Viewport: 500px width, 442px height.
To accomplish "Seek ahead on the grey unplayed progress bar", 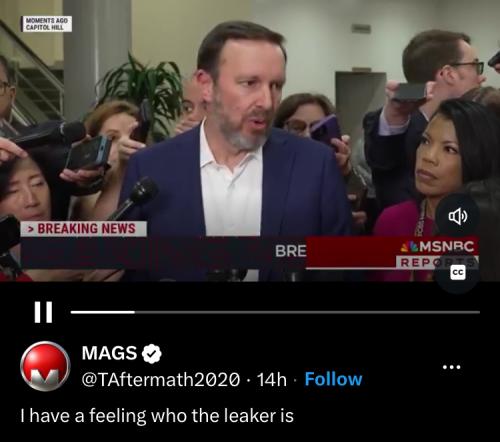I will point(307,312).
